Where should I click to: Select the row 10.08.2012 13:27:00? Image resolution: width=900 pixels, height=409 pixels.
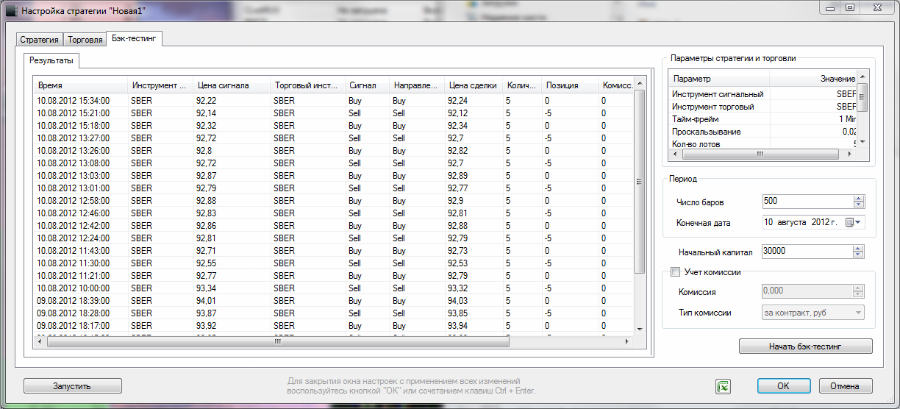click(334, 138)
